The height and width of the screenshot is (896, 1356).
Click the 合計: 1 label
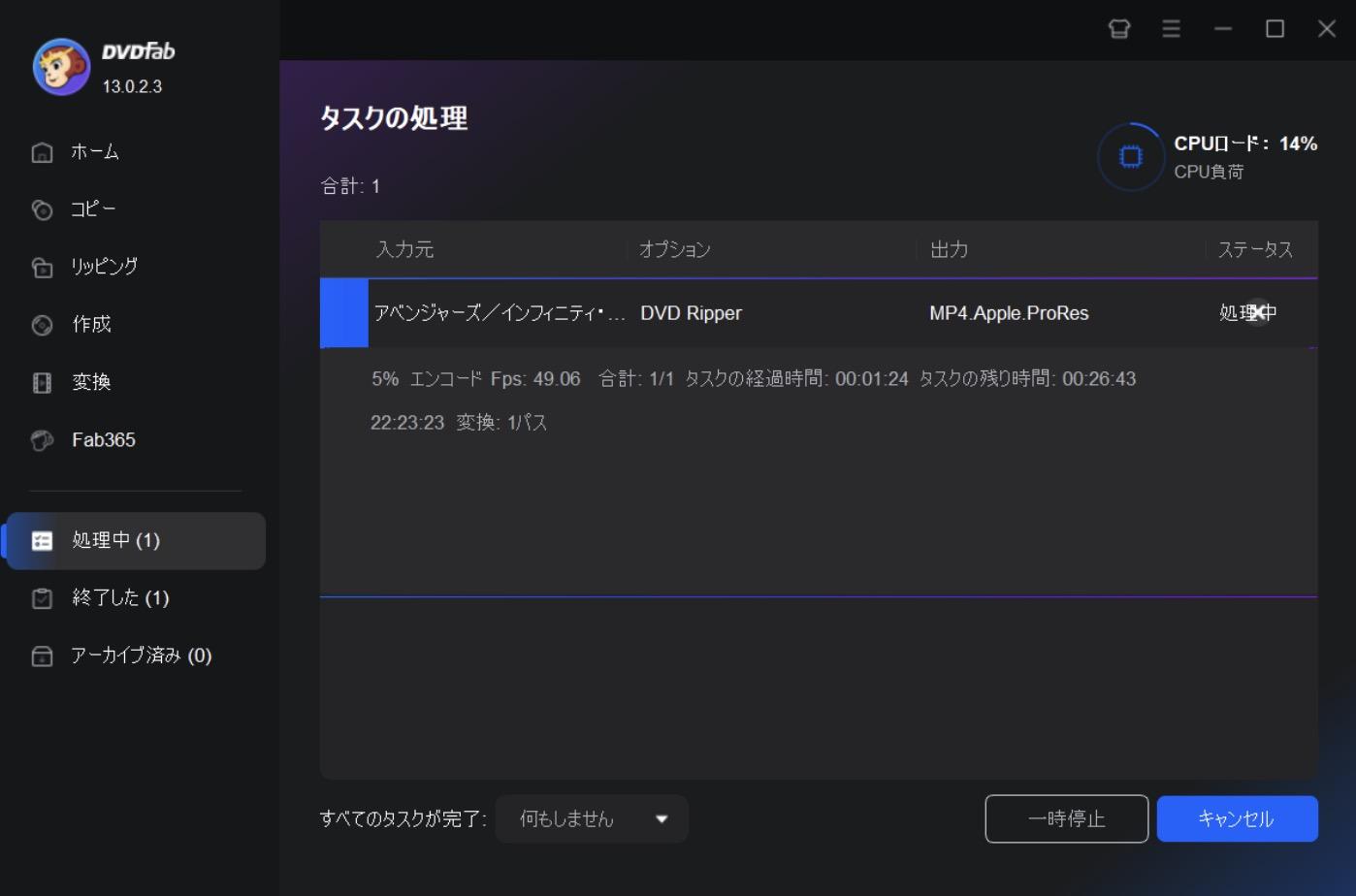pos(350,186)
